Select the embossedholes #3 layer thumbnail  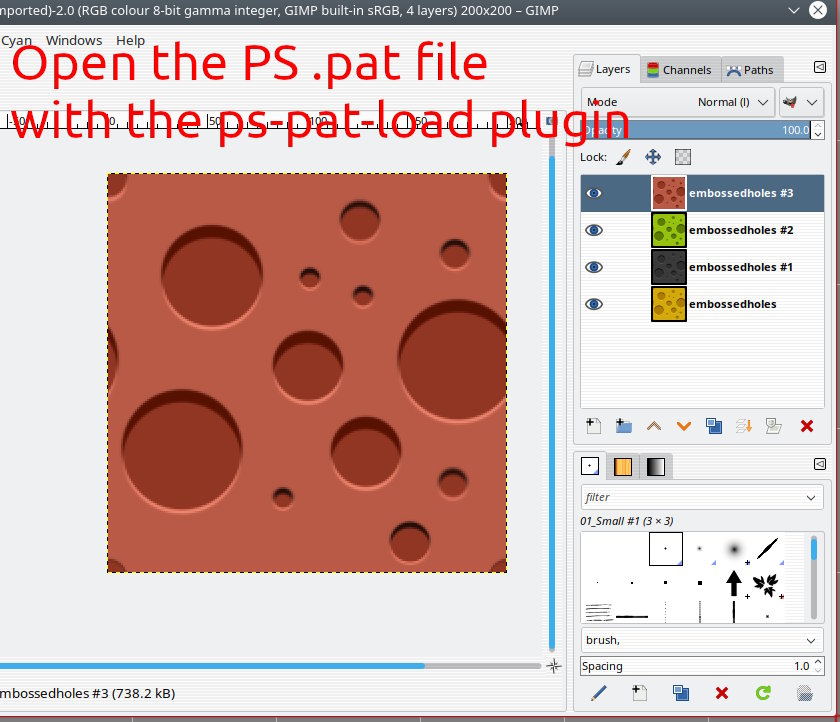coord(669,193)
